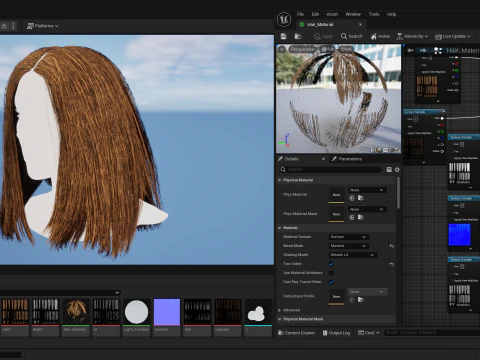Image resolution: width=480 pixels, height=360 pixels.
Task: Click the Details property matrix grid icon
Action: click(389, 170)
